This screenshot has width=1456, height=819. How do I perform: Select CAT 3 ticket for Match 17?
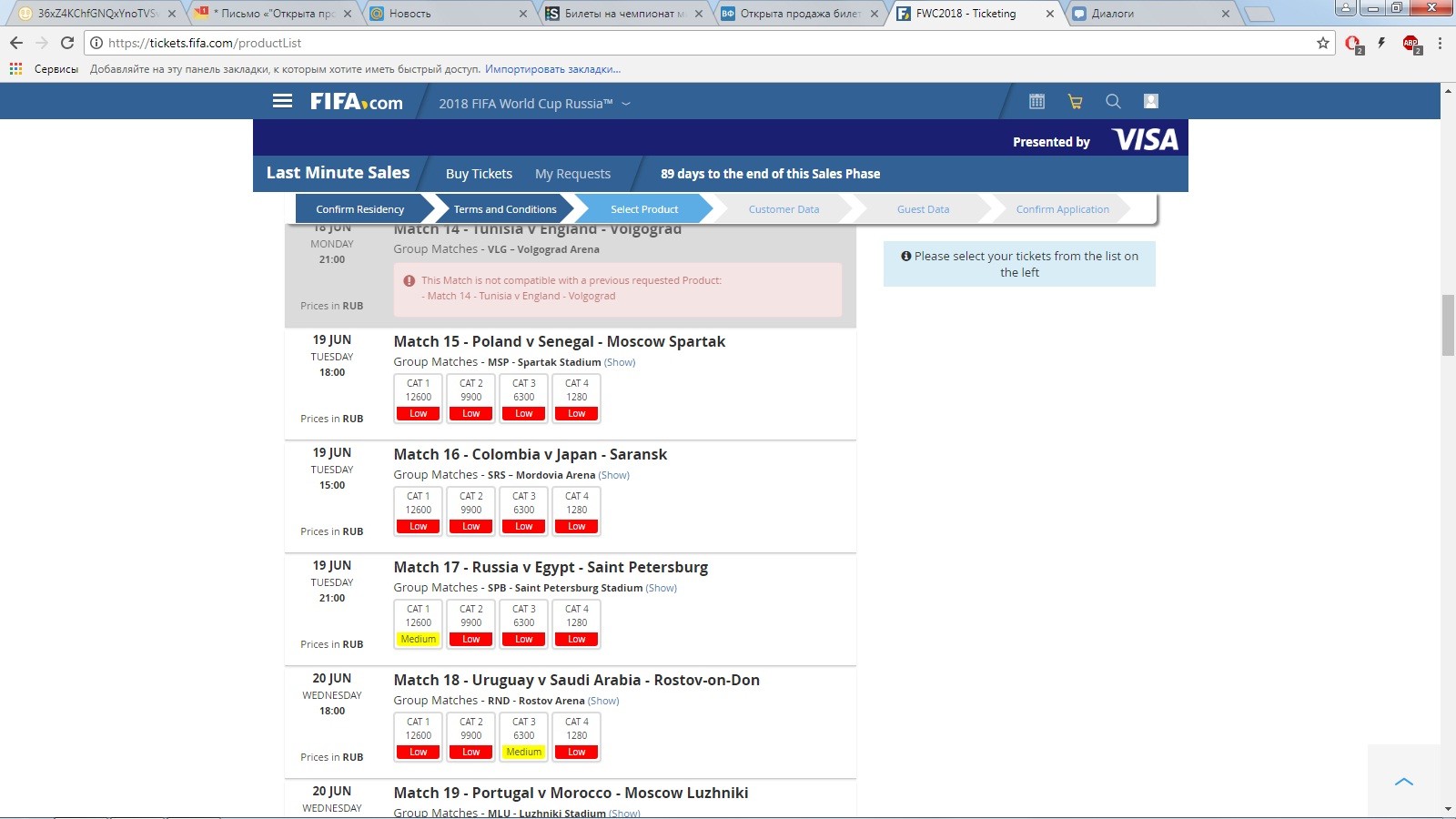[524, 624]
